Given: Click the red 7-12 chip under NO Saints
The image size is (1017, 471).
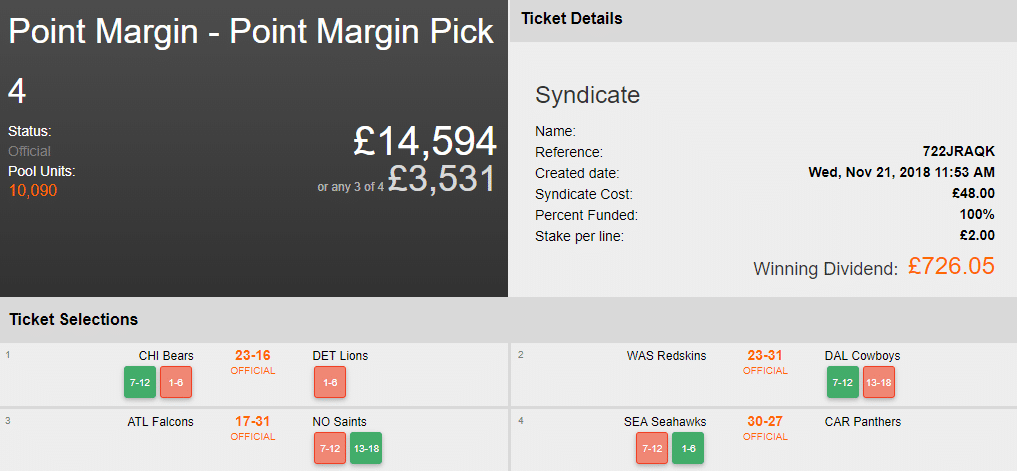Looking at the screenshot, I should coord(330,448).
